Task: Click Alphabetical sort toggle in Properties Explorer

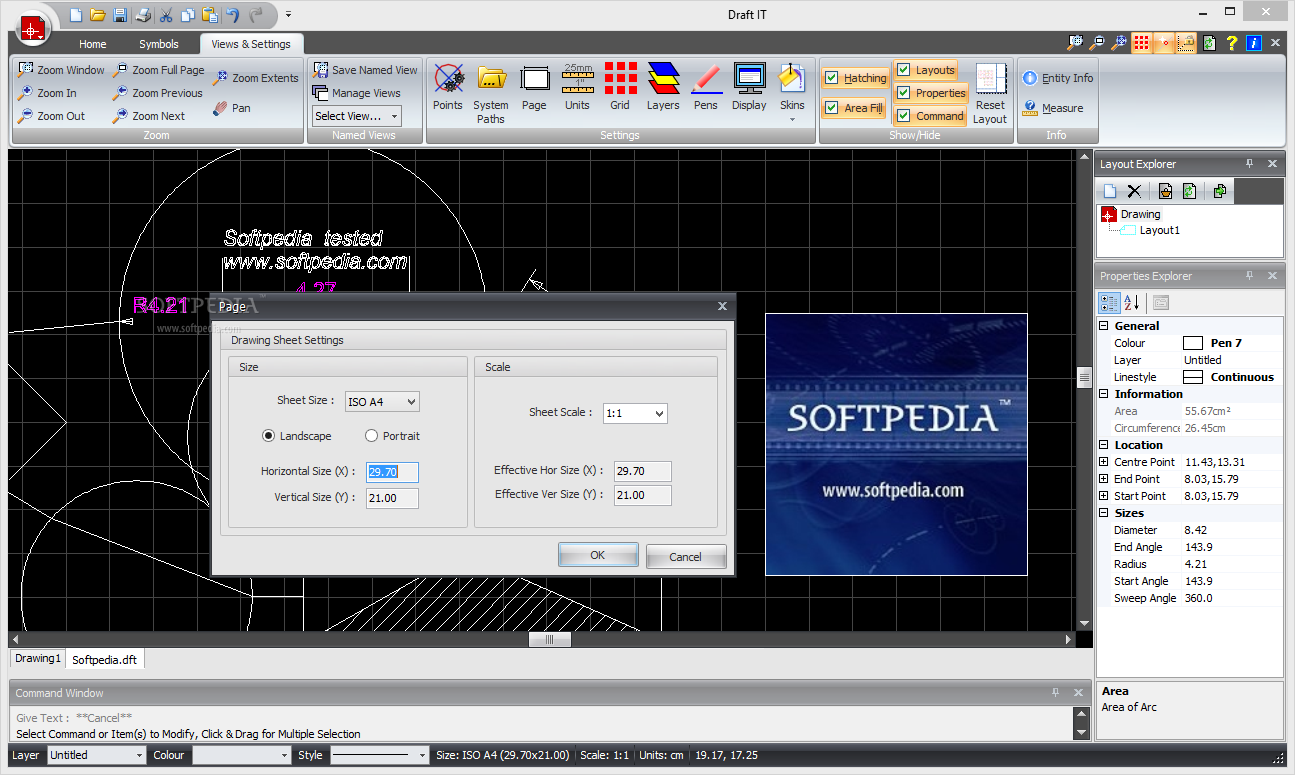Action: [x=1132, y=303]
